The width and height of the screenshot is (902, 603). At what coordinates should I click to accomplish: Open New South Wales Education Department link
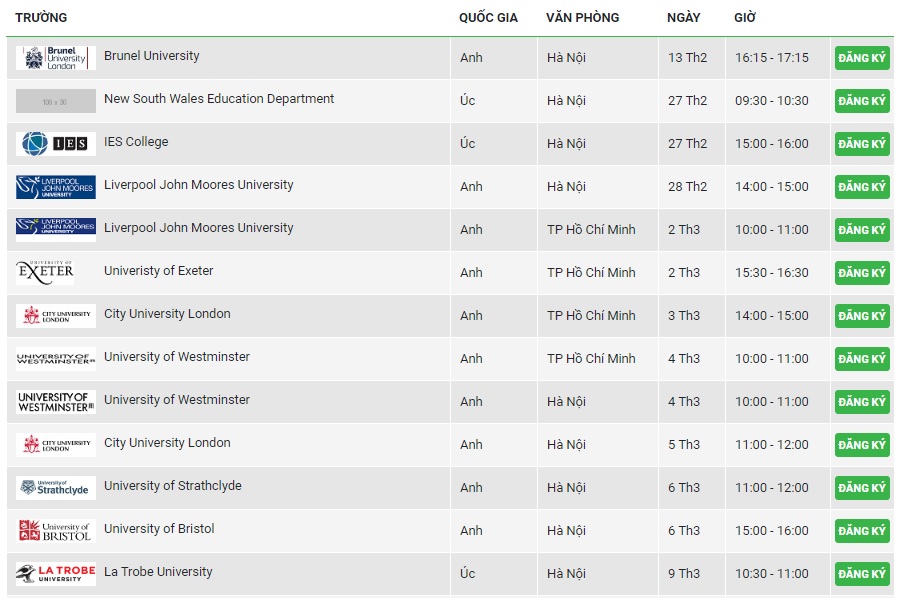[219, 99]
